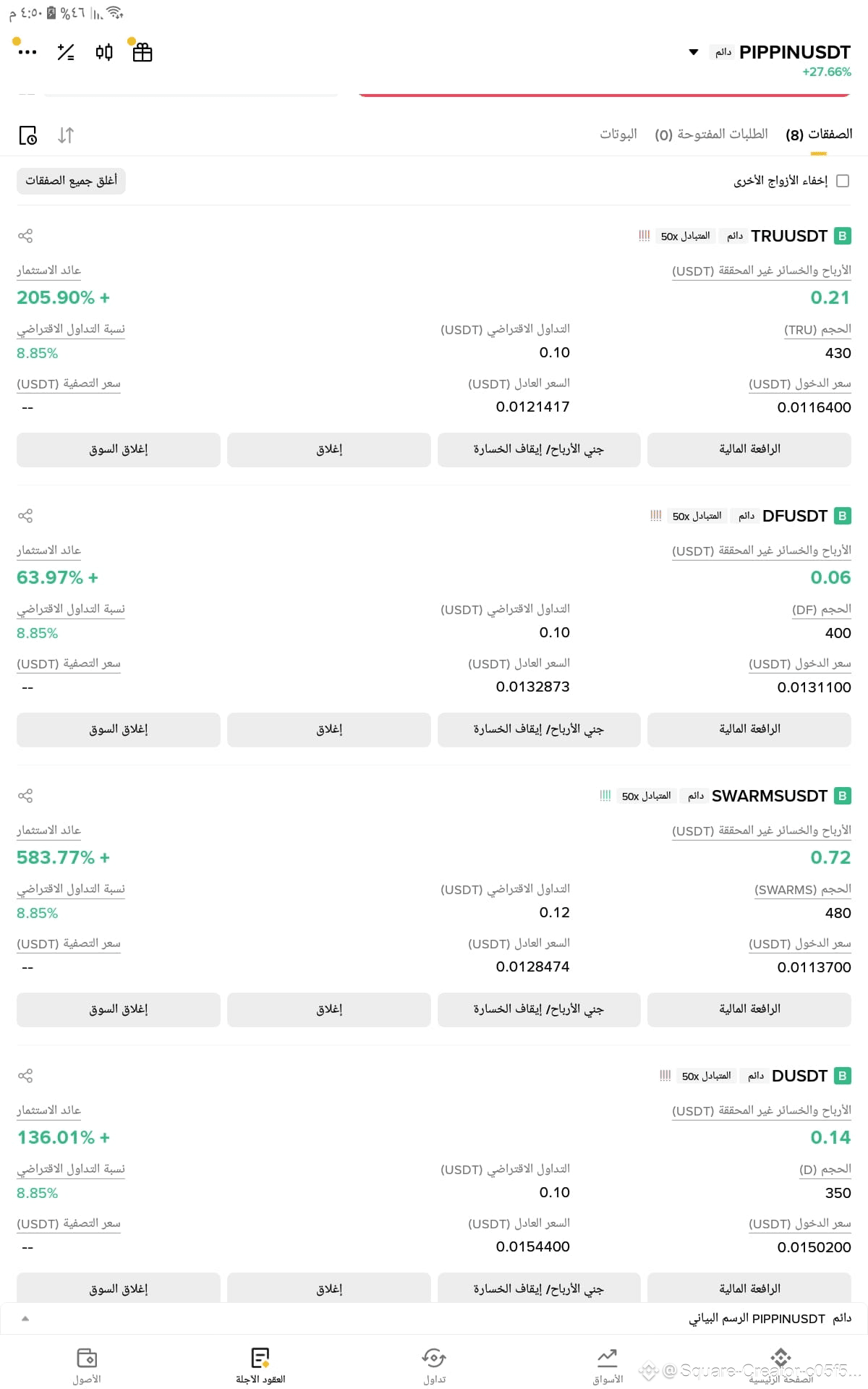Tap DUSDT margin ratio bars indicator
Image resolution: width=868 pixels, height=1389 pixels.
(x=665, y=1076)
